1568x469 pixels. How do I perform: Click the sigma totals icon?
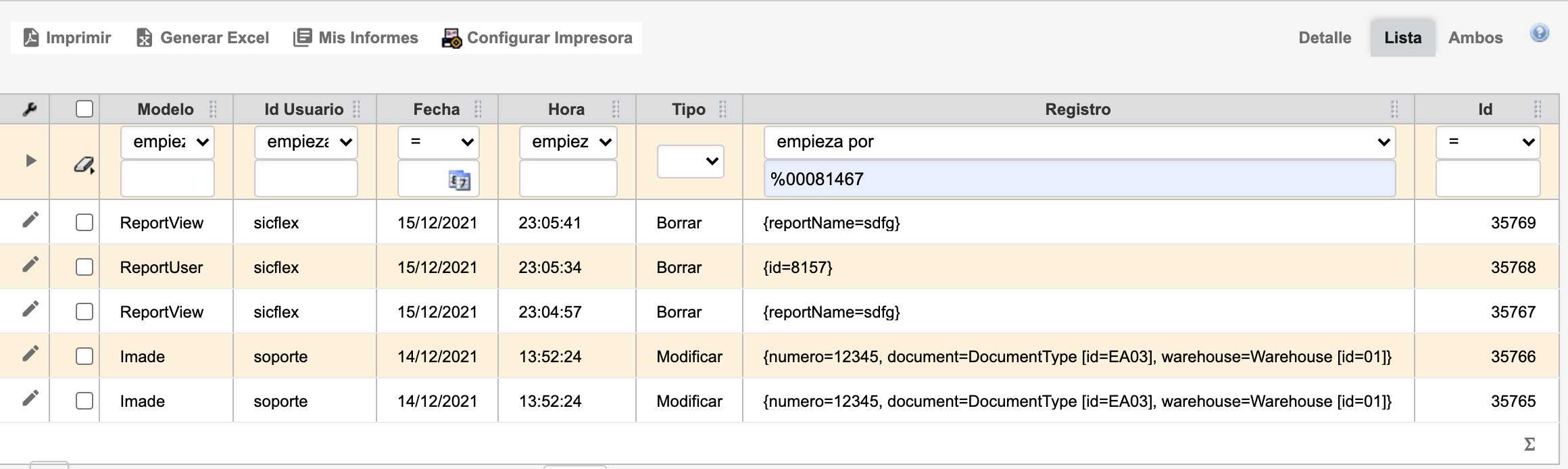point(1529,444)
